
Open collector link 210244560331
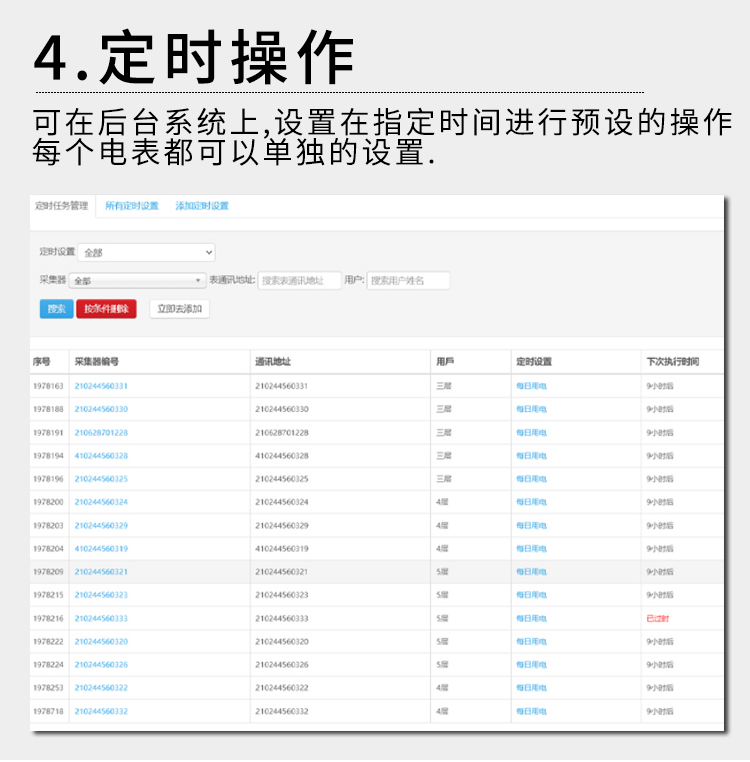point(101,386)
